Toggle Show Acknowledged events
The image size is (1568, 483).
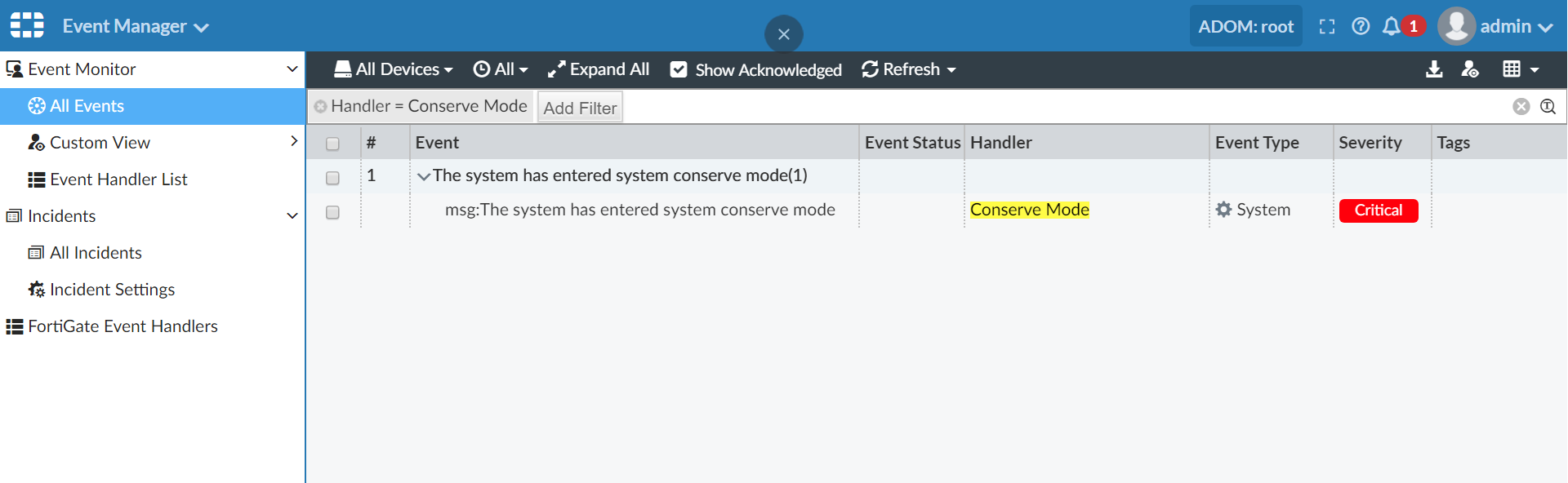click(x=755, y=69)
